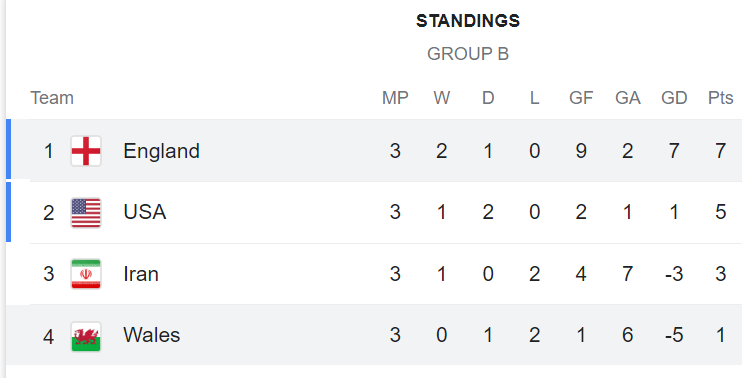
Task: Click England's points value of 7
Action: pos(721,151)
